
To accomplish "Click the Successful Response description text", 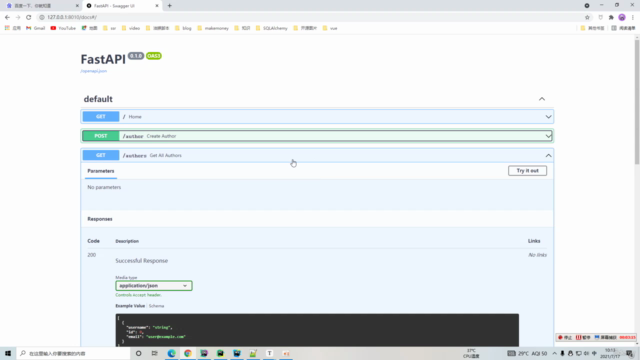I will (x=142, y=261).
